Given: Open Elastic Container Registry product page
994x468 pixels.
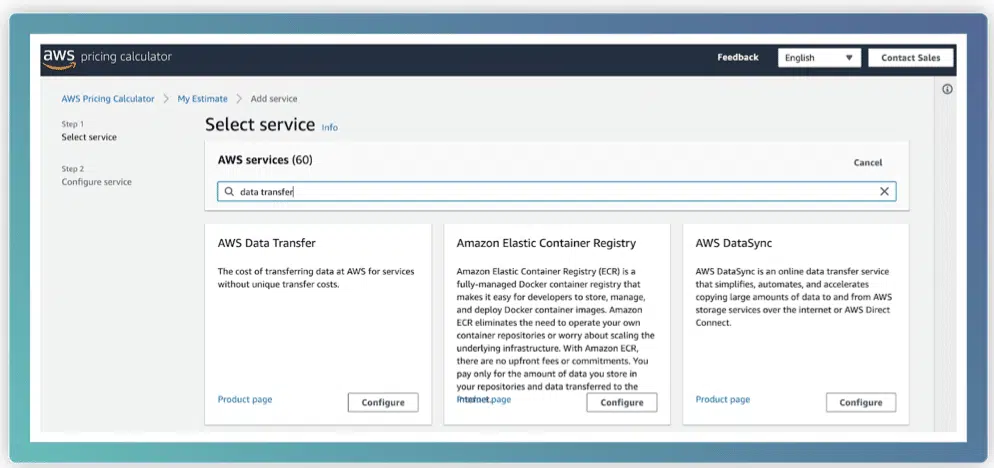Looking at the screenshot, I should pos(484,400).
